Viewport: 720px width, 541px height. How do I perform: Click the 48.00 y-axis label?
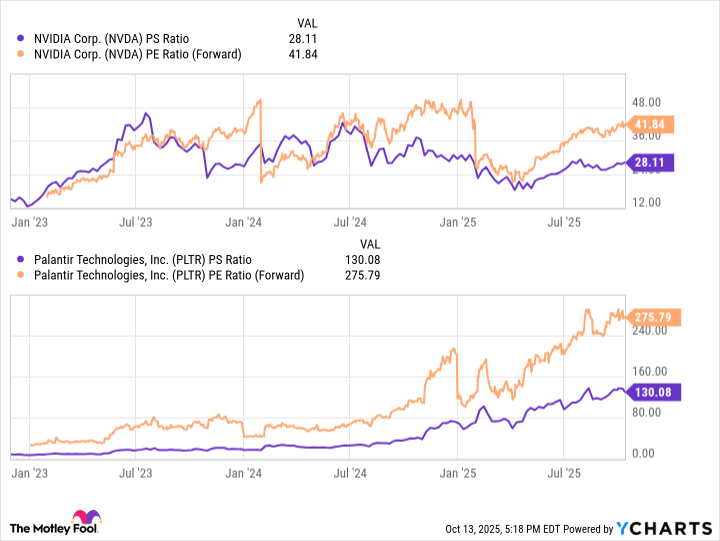coord(649,102)
